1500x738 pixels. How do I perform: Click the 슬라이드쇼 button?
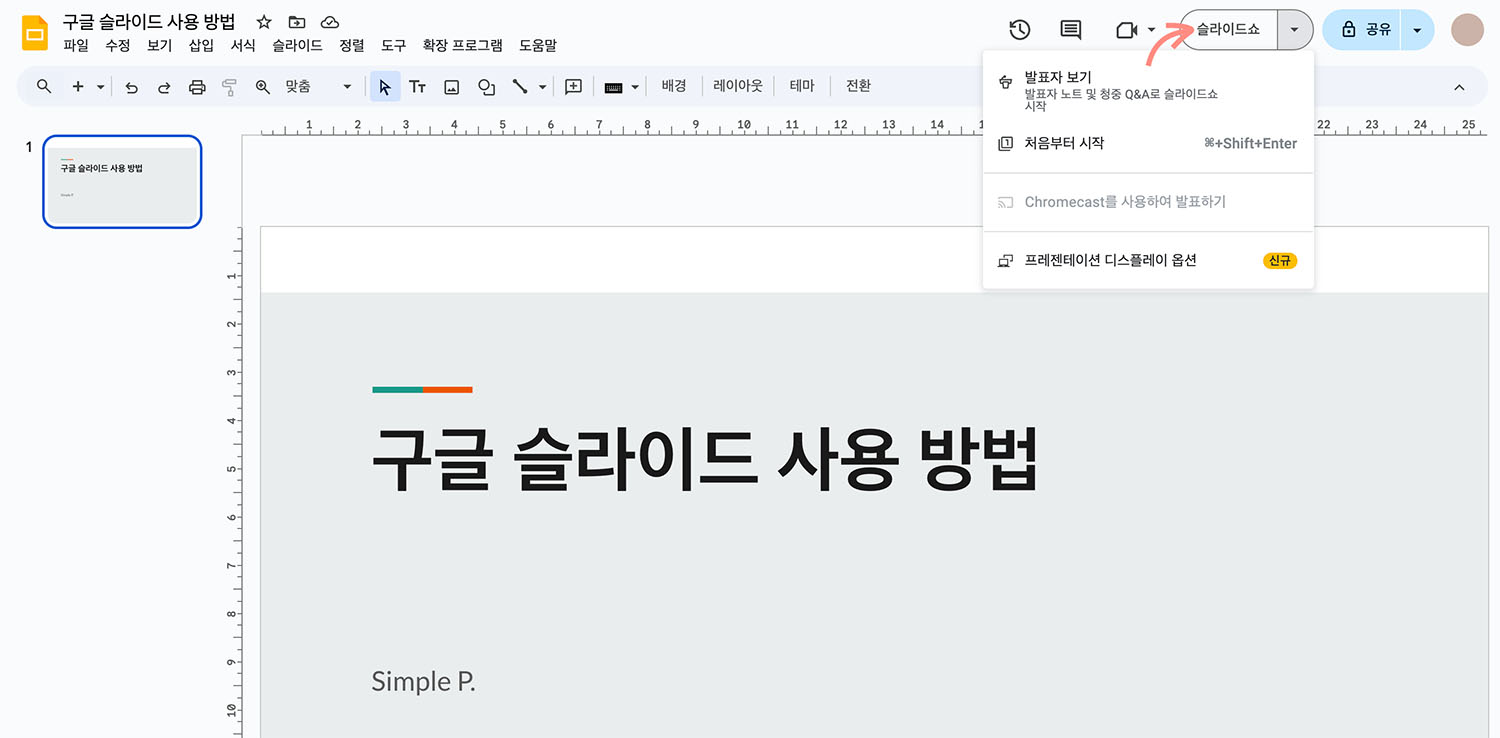pyautogui.click(x=1229, y=30)
